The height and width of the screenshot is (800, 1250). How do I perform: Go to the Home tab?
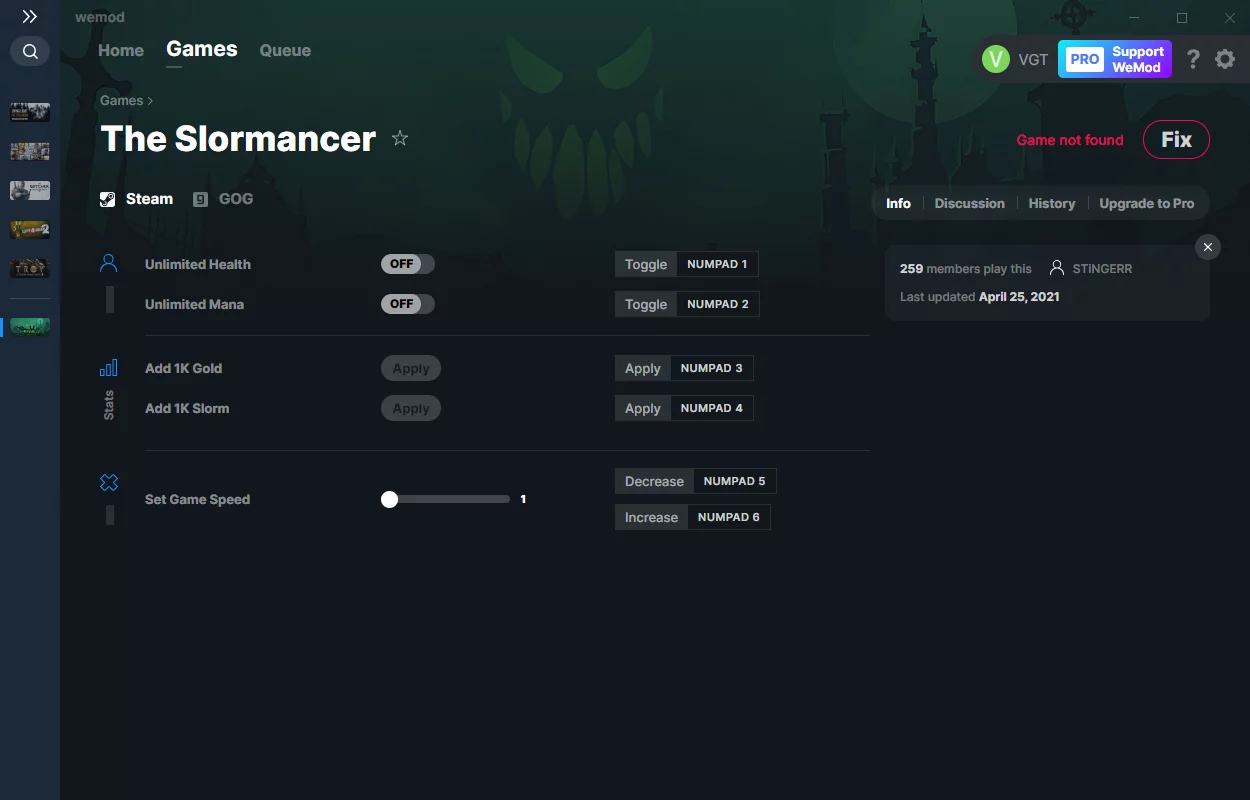(121, 50)
